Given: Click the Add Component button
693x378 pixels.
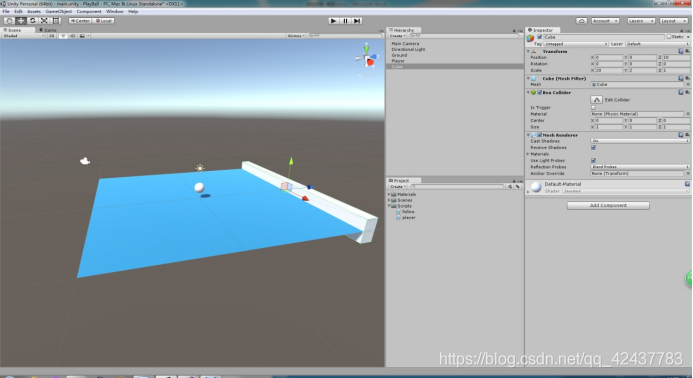Looking at the screenshot, I should click(608, 206).
